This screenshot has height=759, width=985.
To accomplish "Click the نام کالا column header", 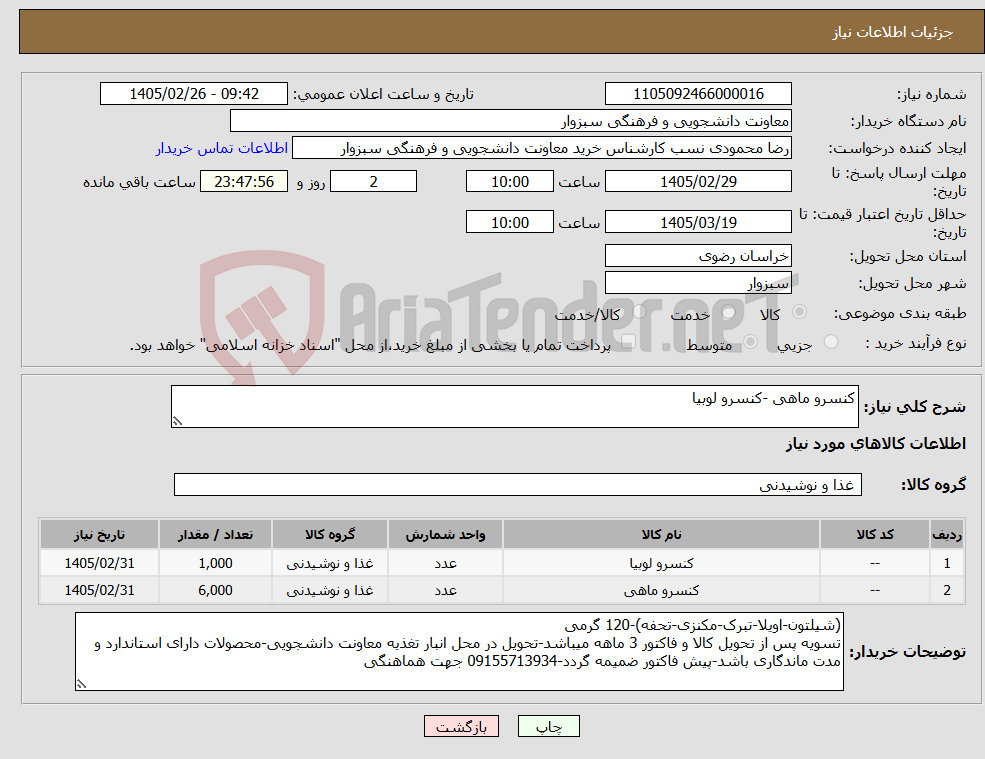I will [661, 535].
